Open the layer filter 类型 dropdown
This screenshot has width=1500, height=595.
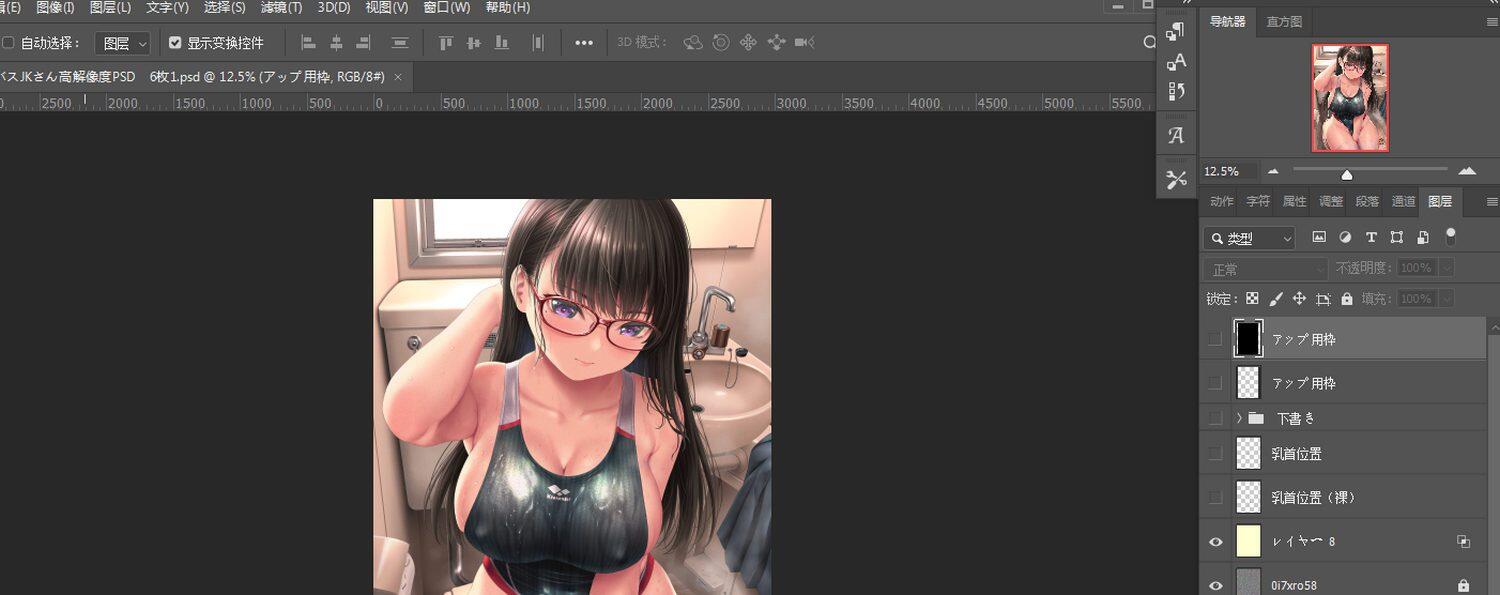tap(1250, 238)
